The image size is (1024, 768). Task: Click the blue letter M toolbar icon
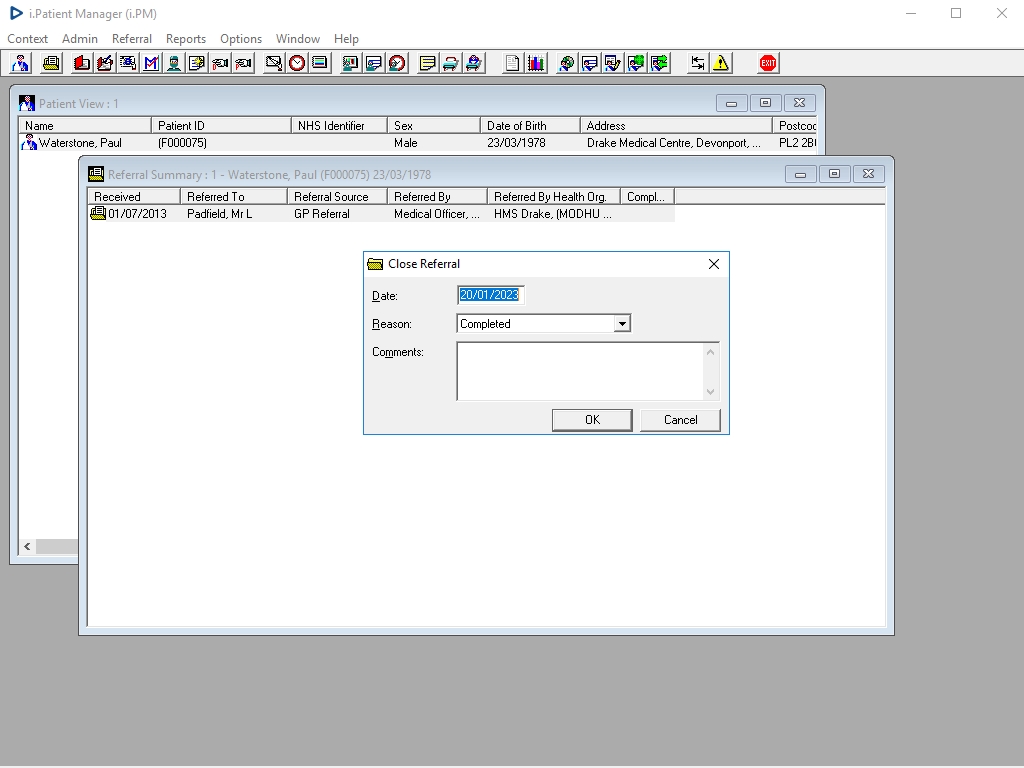151,63
